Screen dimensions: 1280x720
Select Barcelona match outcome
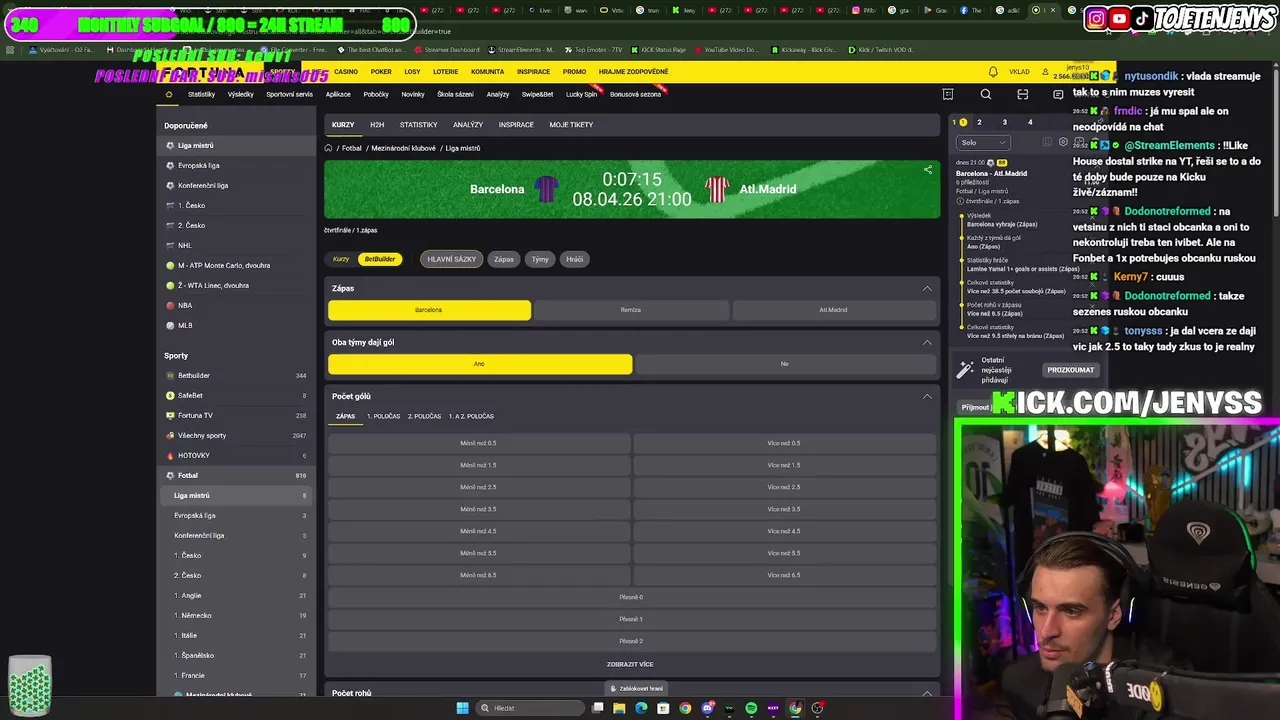point(429,310)
